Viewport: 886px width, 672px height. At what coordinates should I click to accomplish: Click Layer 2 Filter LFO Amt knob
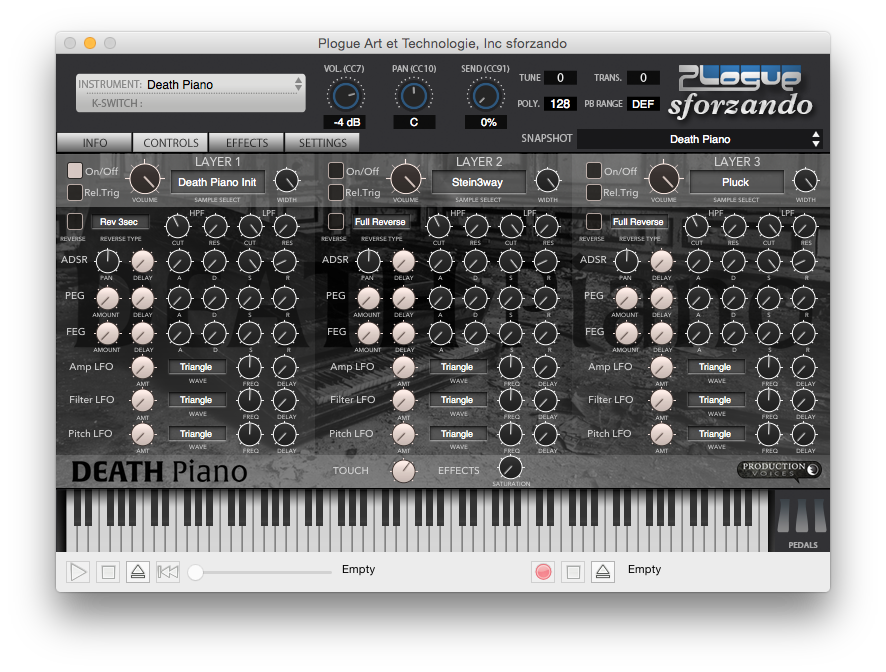(x=403, y=401)
